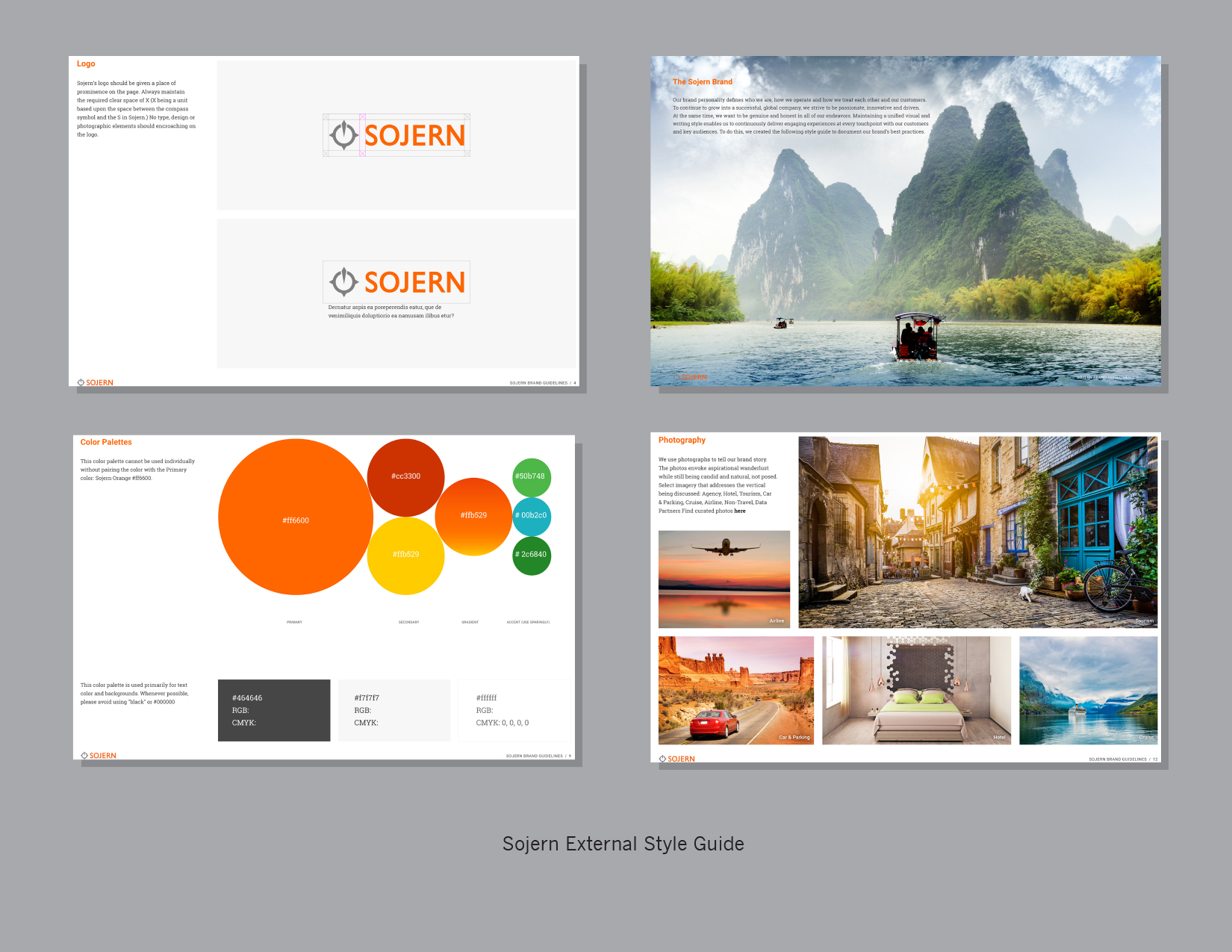
Task: Select the orange gradient #ffb529 circle
Action: point(473,517)
